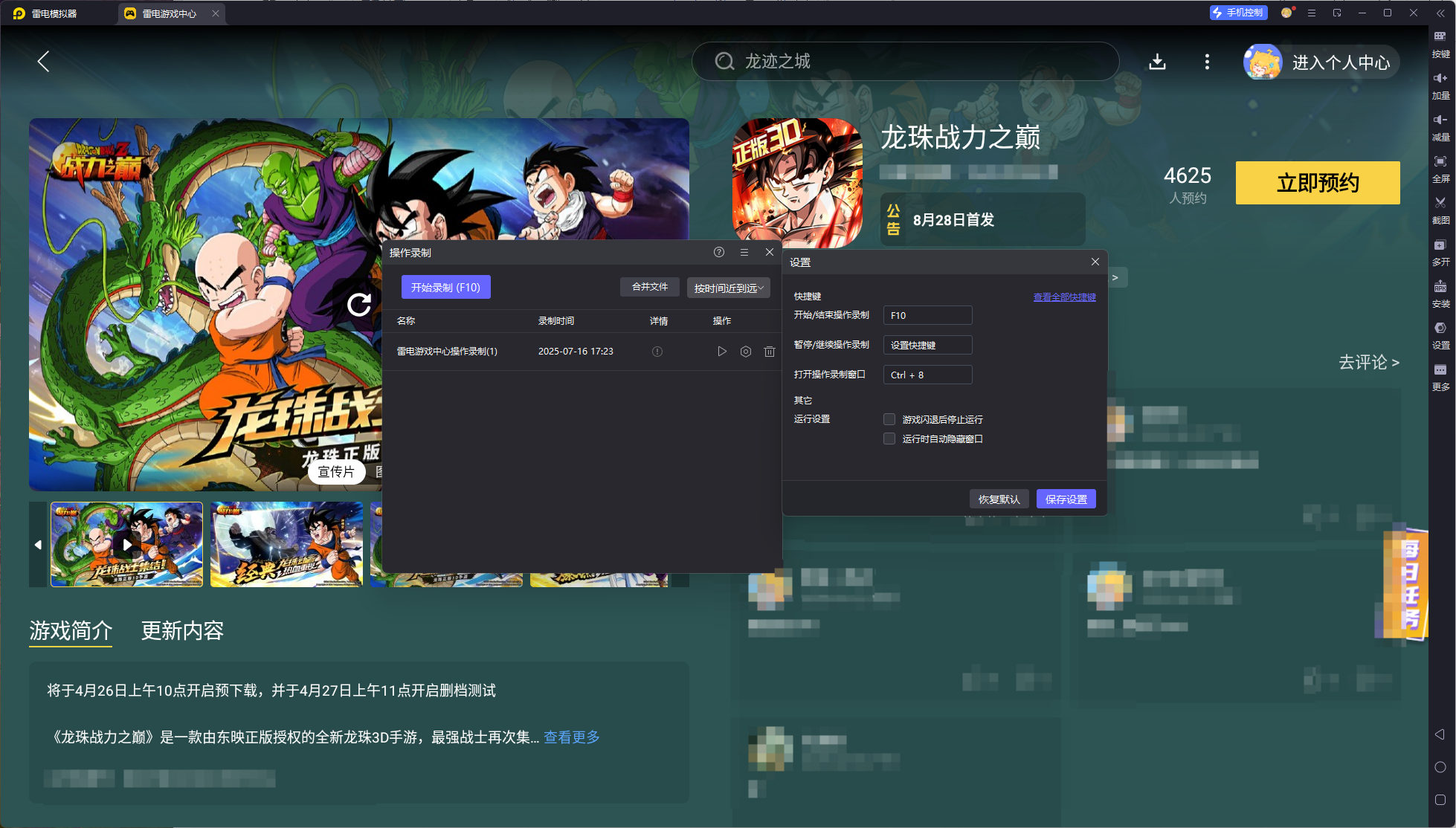
Task: Click 进入个人中心
Action: pos(1322,62)
